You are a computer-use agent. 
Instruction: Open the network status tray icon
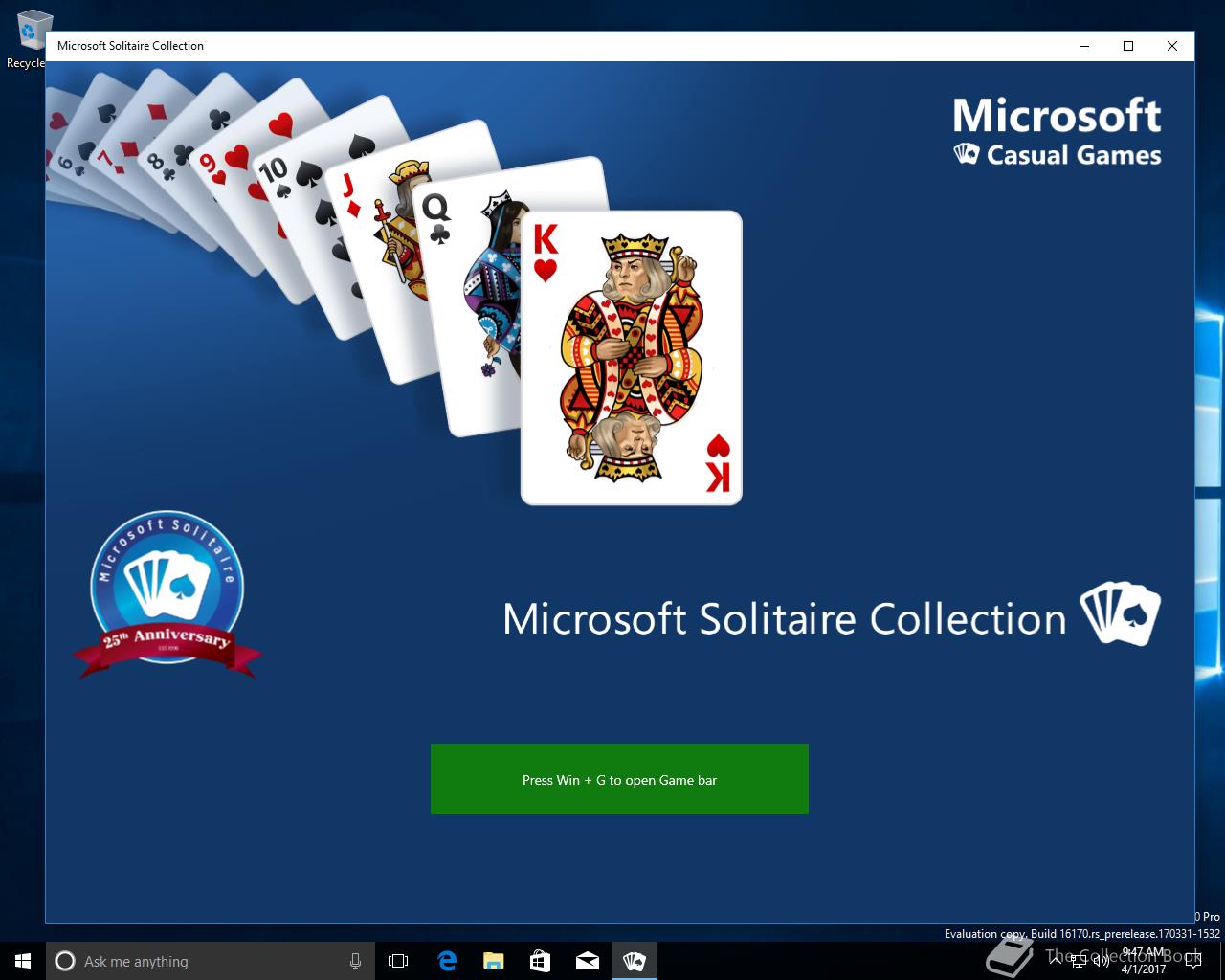(x=1079, y=961)
